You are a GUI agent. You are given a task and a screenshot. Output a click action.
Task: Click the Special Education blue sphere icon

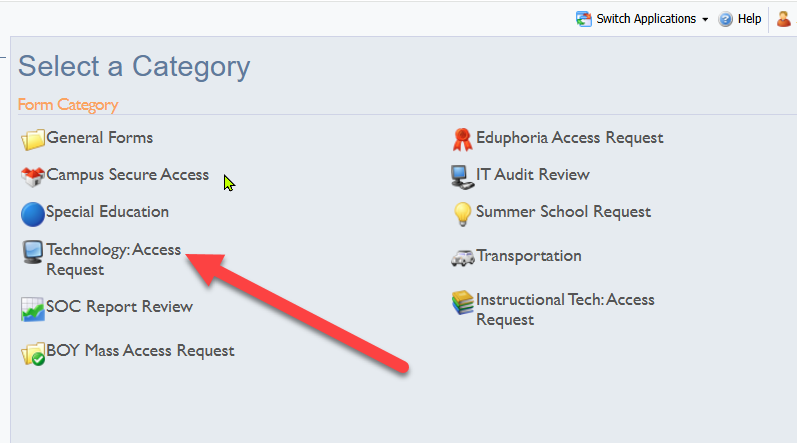[33, 213]
